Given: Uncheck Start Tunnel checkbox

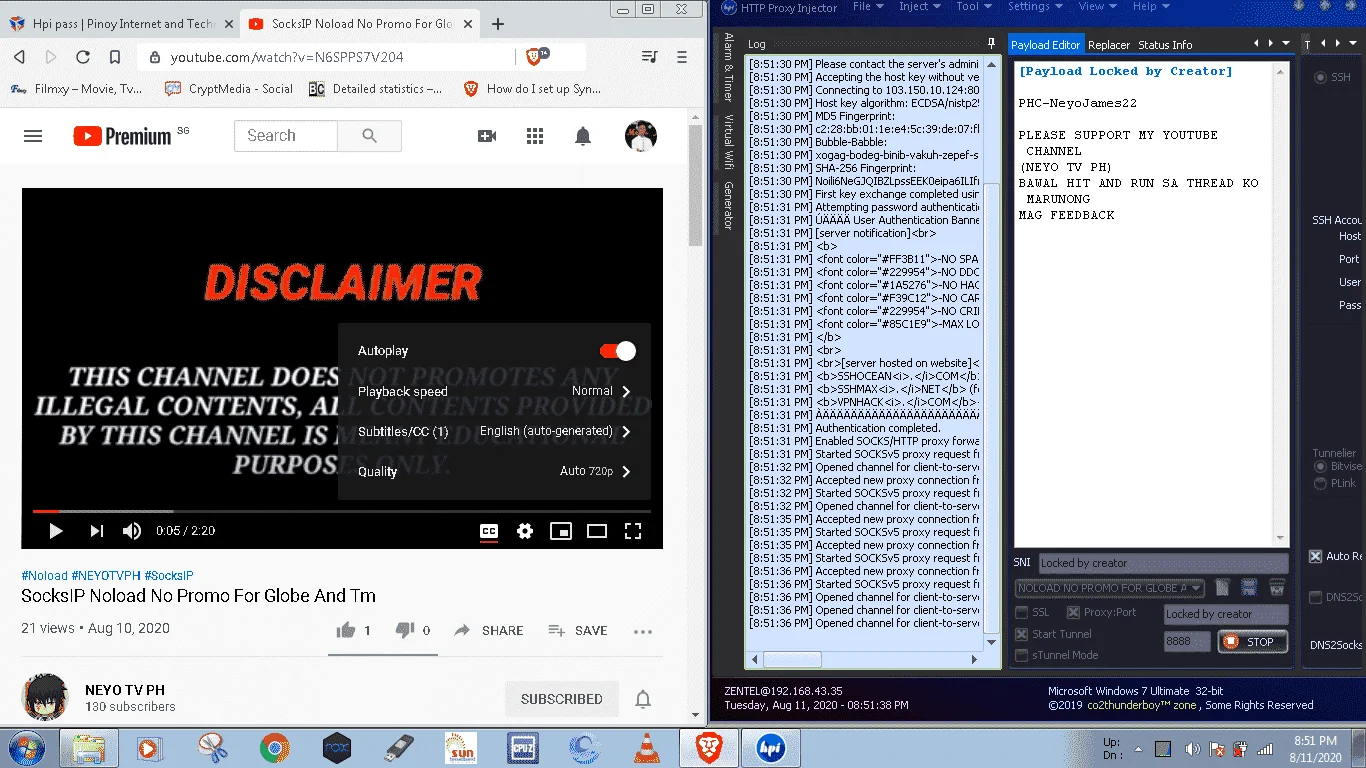Looking at the screenshot, I should click(x=1022, y=634).
